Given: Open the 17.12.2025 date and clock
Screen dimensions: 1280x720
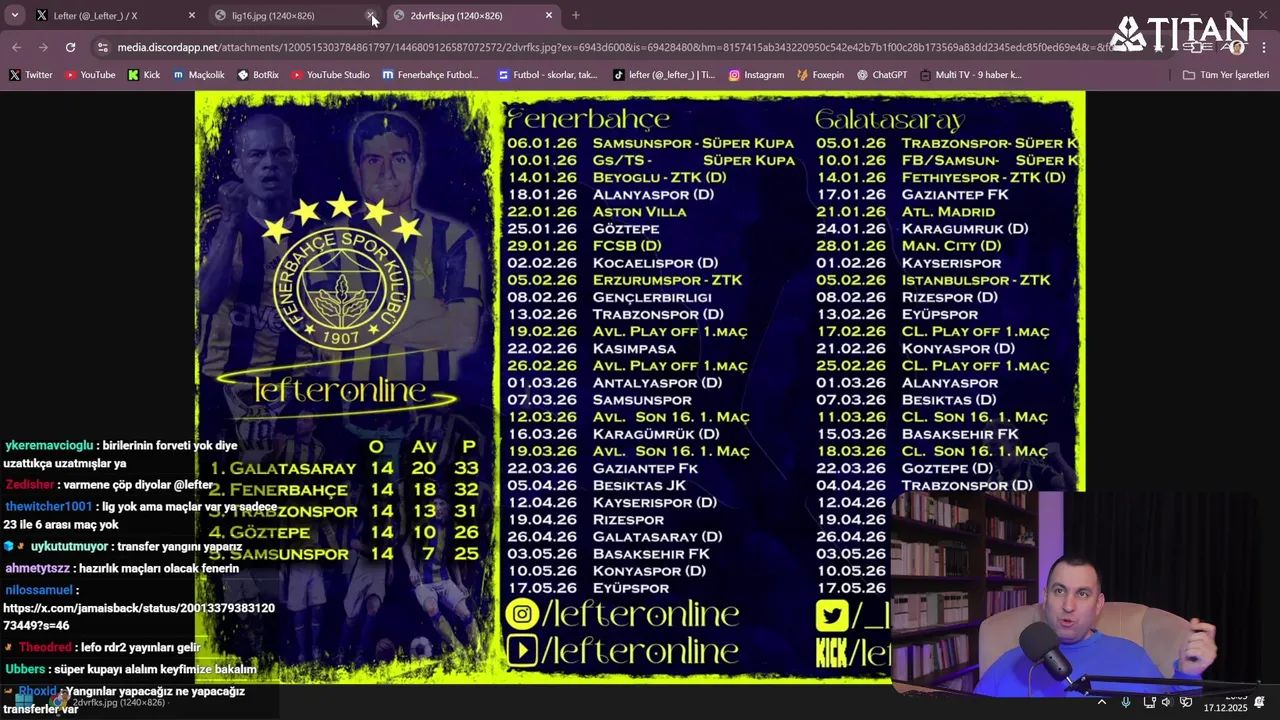Looking at the screenshot, I should pos(1225,703).
